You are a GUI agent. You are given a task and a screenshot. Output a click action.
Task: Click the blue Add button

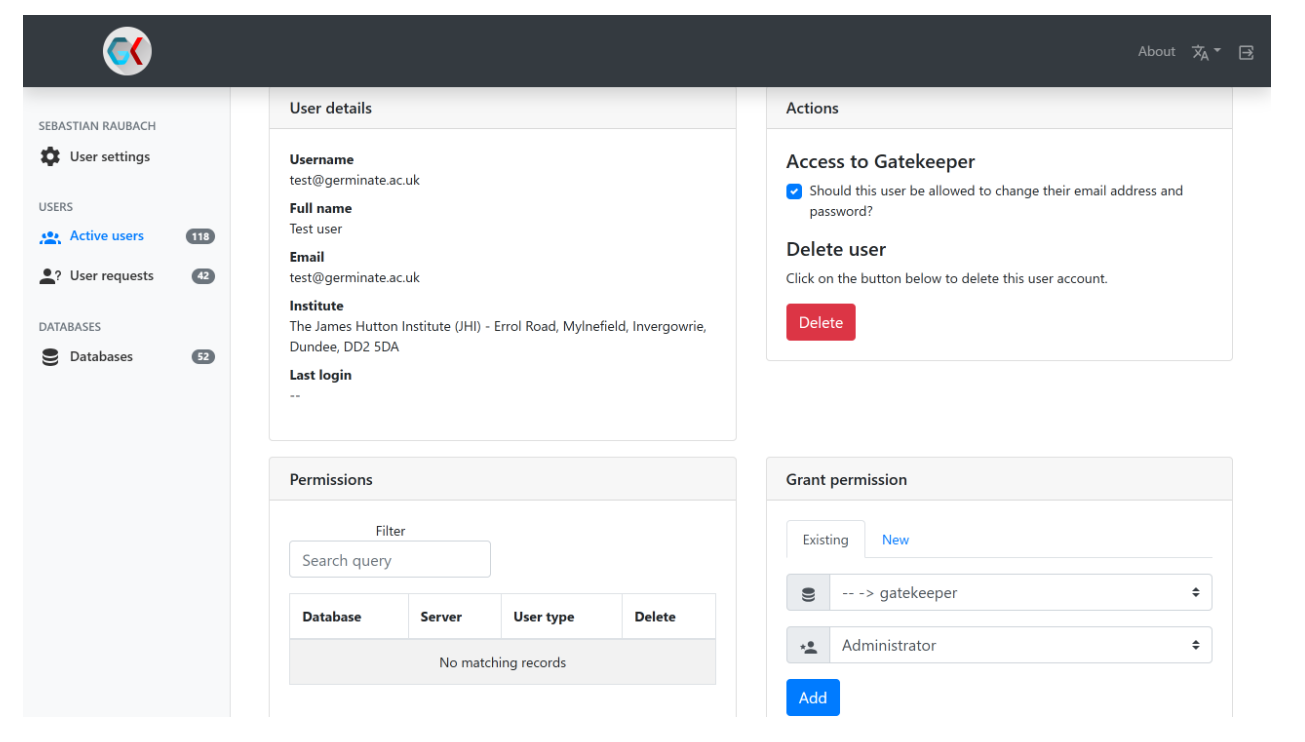point(812,698)
